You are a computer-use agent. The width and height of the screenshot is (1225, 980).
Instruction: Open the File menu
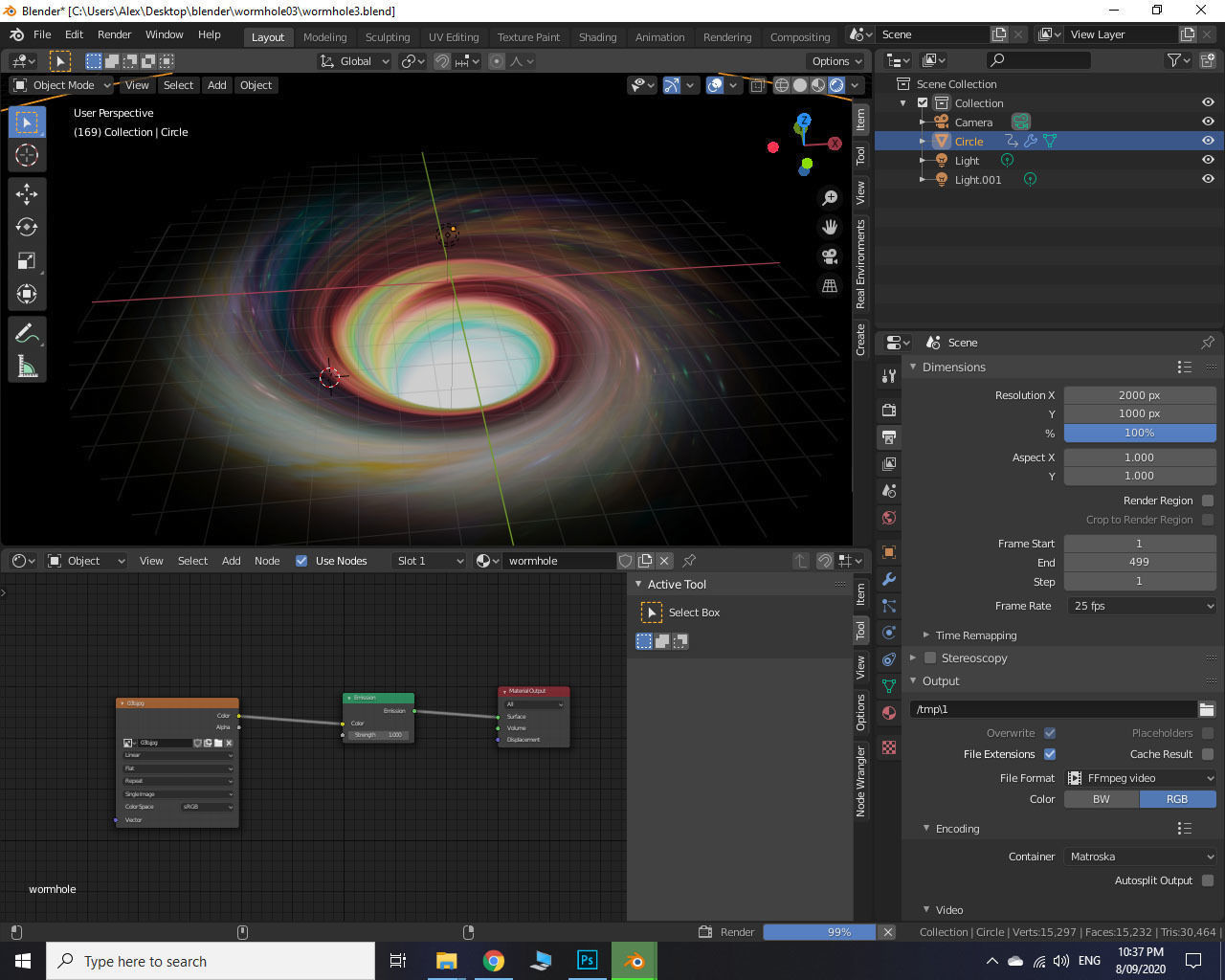tap(42, 34)
